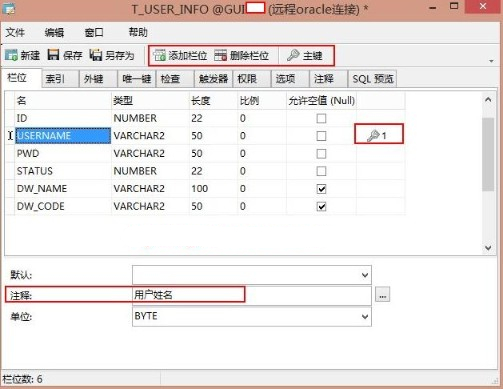
Task: Open the 编辑 menu
Action: 54,32
